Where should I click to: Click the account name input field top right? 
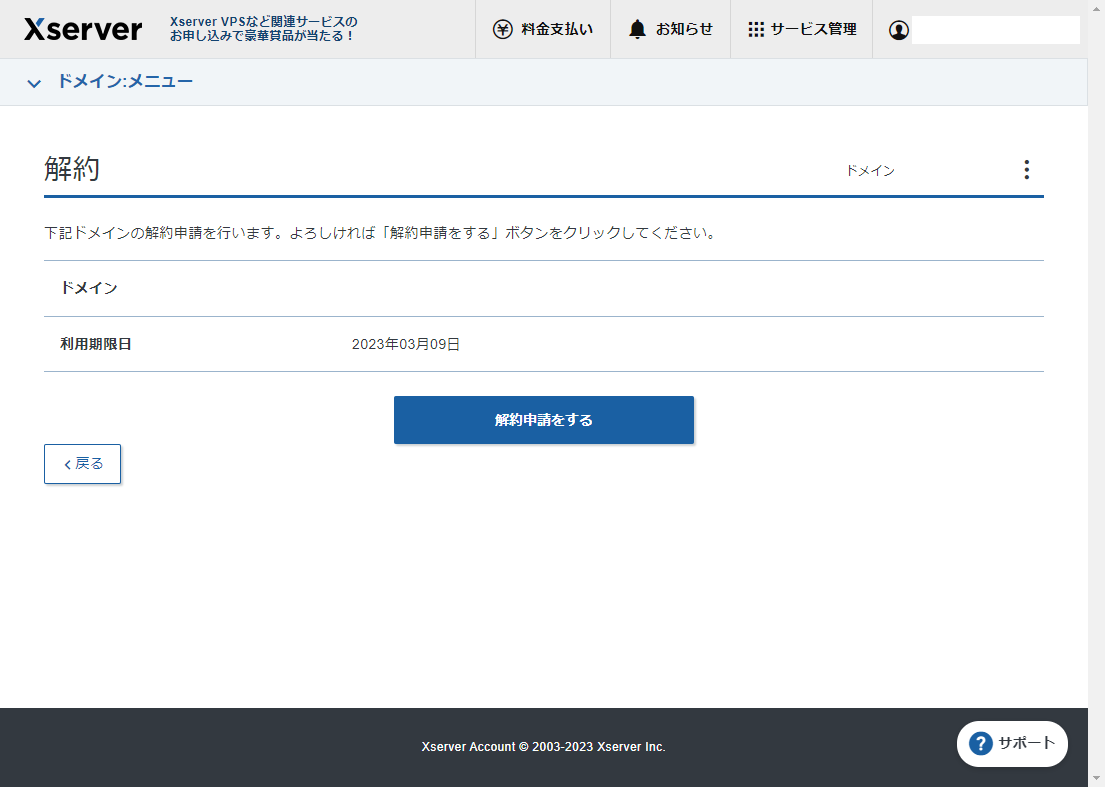click(x=996, y=29)
